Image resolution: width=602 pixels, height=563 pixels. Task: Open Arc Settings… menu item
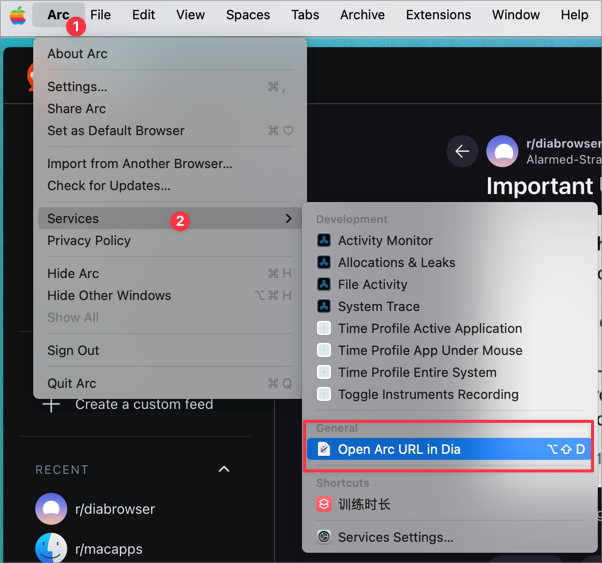pyautogui.click(x=170, y=87)
